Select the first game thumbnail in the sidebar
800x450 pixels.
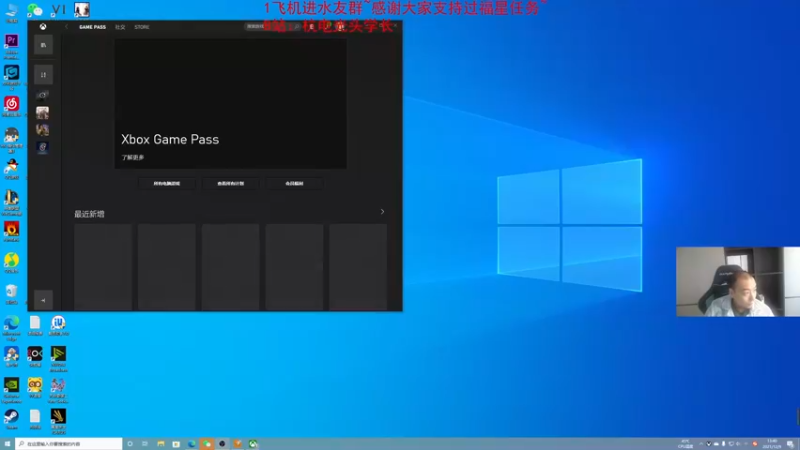point(42,95)
